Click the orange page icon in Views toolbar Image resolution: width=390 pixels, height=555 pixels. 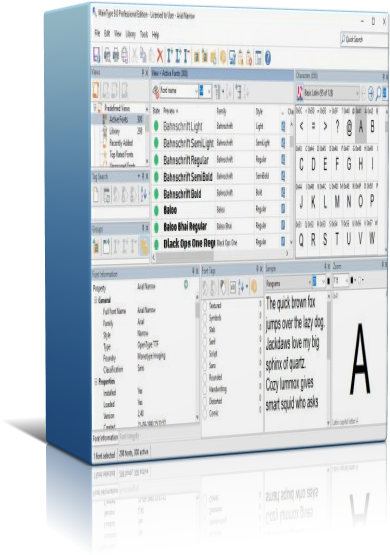[x=96, y=90]
